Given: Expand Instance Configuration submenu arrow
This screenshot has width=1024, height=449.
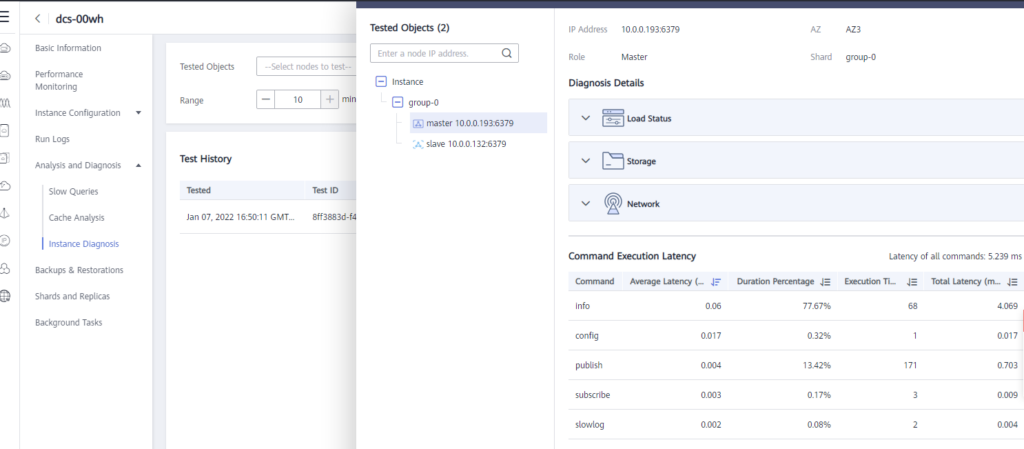Looking at the screenshot, I should pyautogui.click(x=138, y=113).
